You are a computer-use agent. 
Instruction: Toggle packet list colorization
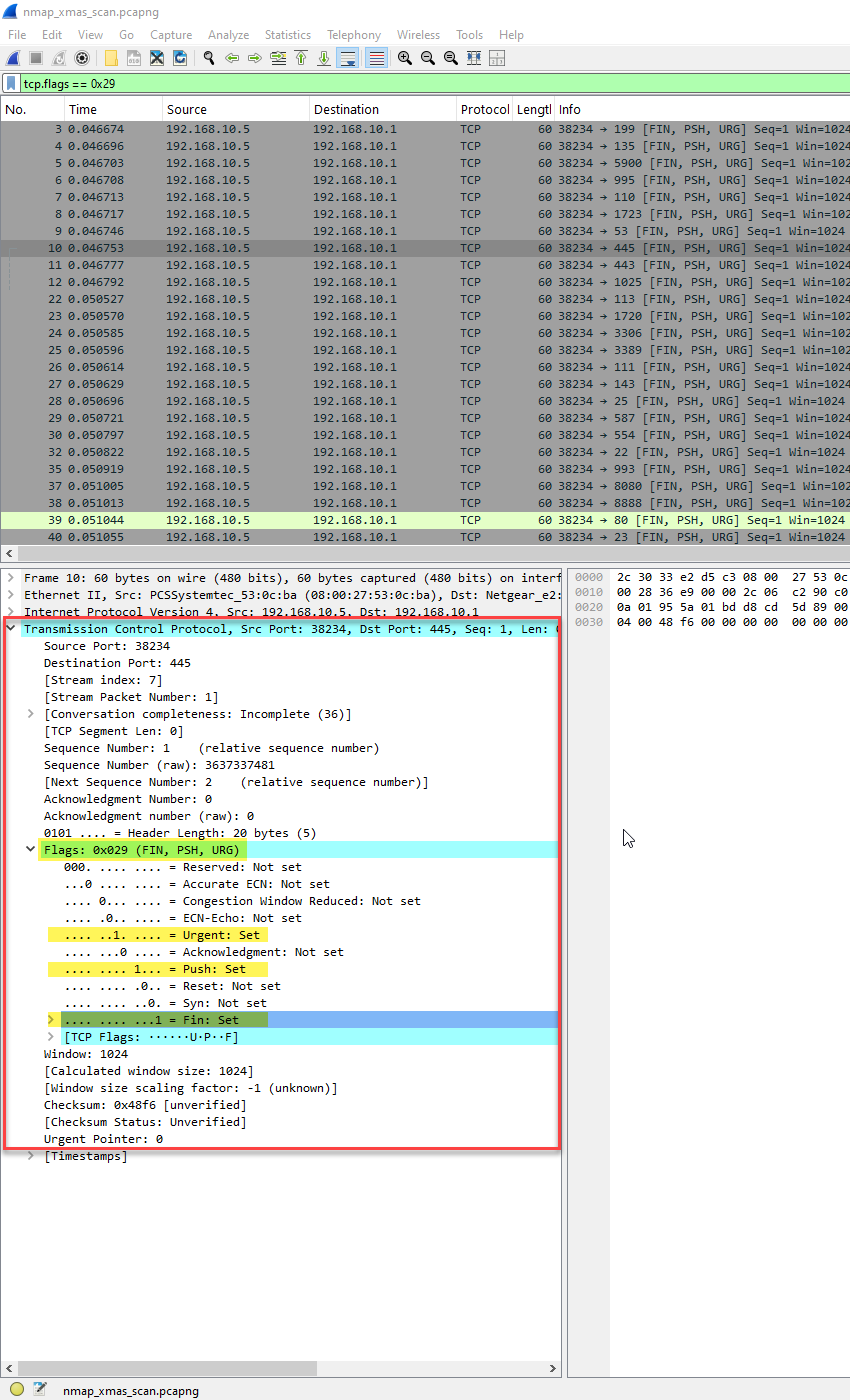(377, 57)
